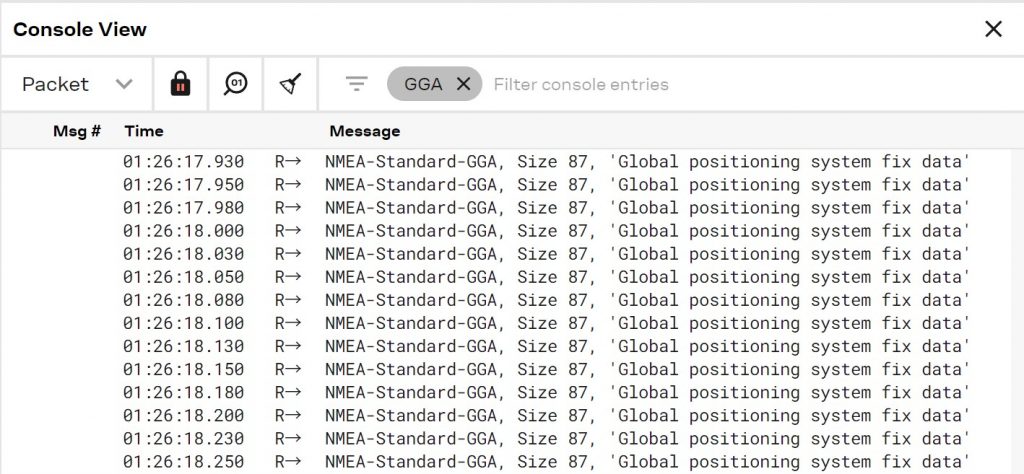
Task: Click the Message column header
Action: coord(365,131)
